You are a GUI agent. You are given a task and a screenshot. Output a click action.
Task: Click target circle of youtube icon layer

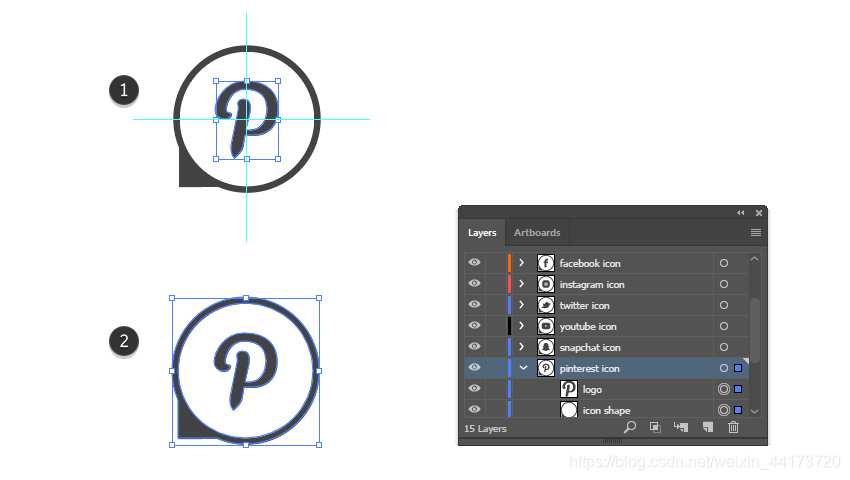(x=724, y=326)
